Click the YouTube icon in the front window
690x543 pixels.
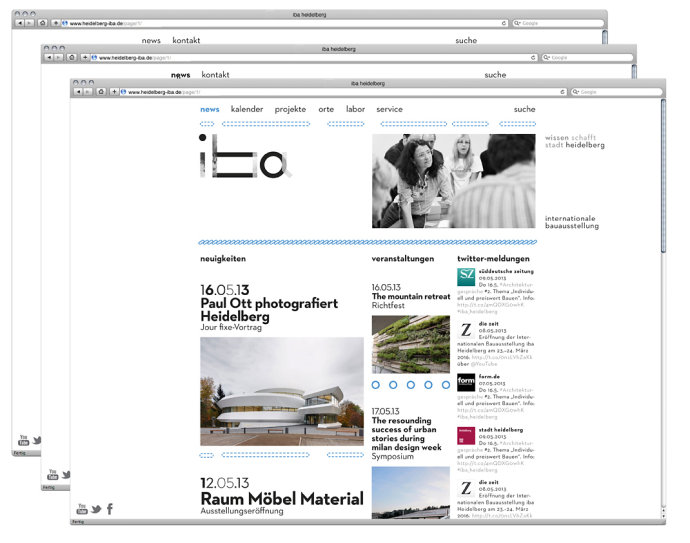(x=82, y=509)
